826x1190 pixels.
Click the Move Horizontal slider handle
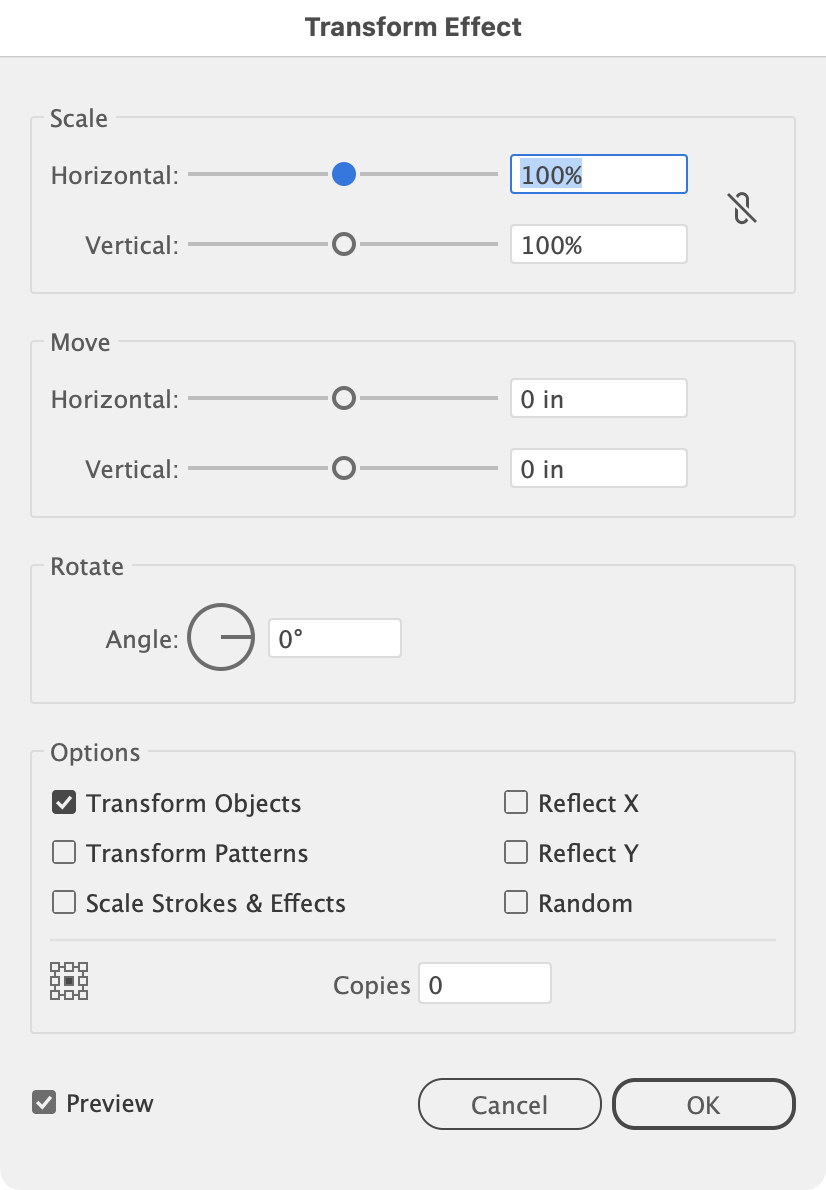[x=344, y=398]
